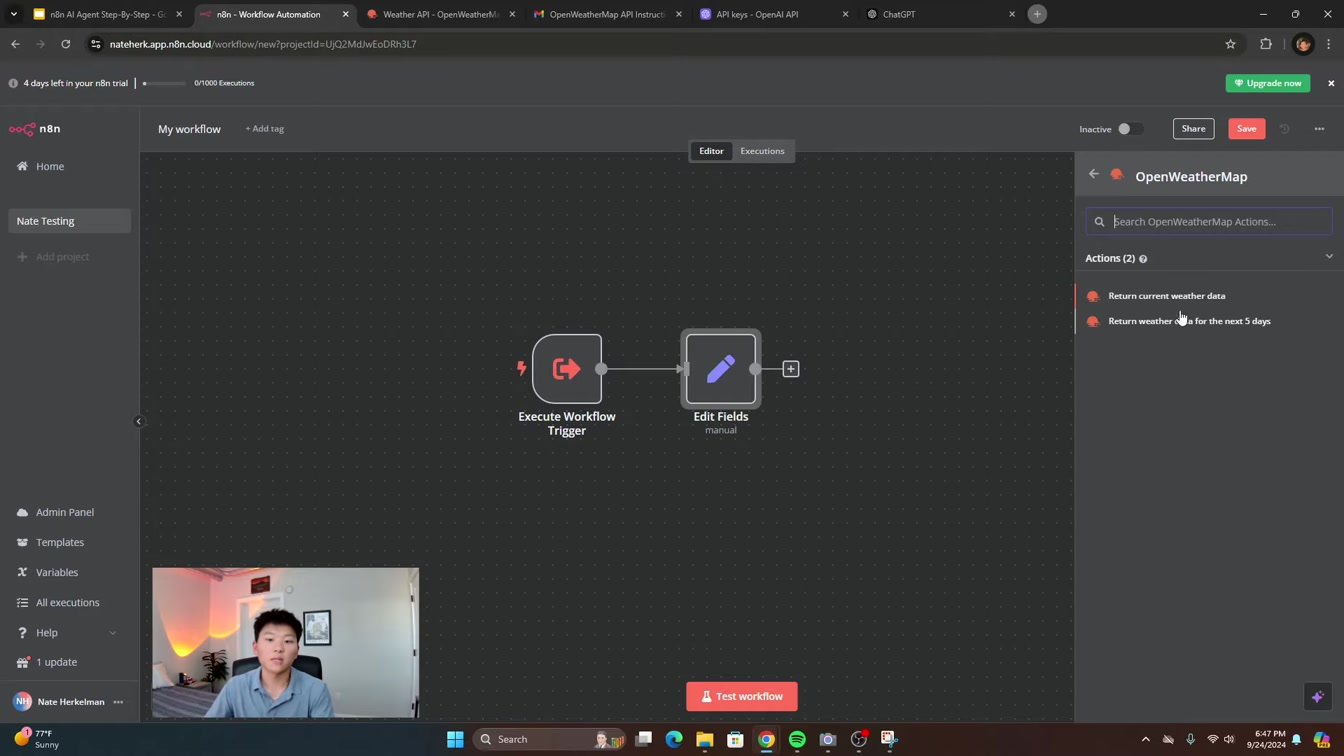
Task: Open a new browser tab
Action: coord(1037,14)
